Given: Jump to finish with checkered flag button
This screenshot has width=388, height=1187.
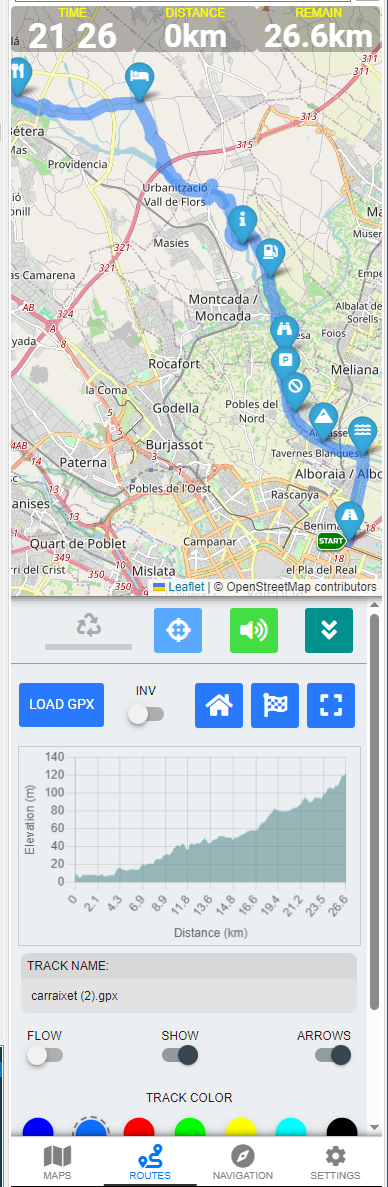Looking at the screenshot, I should 275,706.
